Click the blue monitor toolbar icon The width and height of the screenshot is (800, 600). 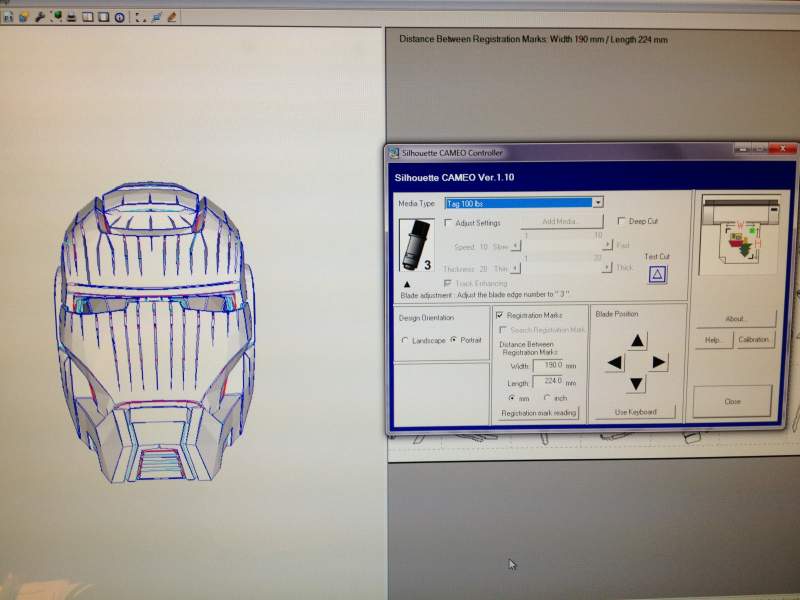tap(156, 17)
